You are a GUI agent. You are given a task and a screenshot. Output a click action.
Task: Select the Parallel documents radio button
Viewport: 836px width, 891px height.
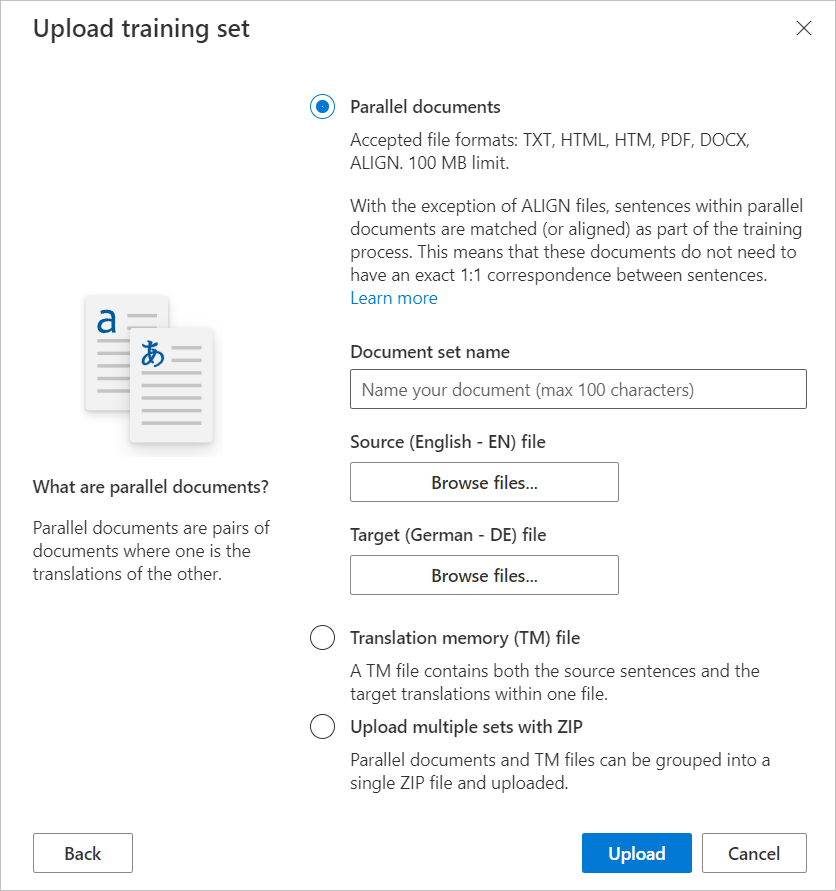pos(322,106)
